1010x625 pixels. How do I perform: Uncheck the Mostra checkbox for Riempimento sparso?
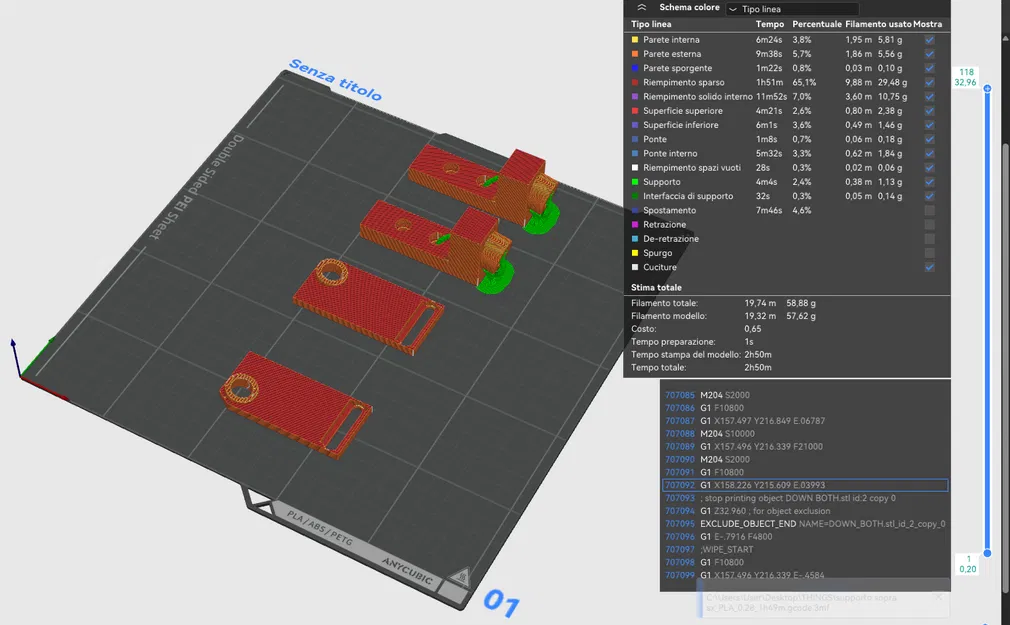(928, 82)
